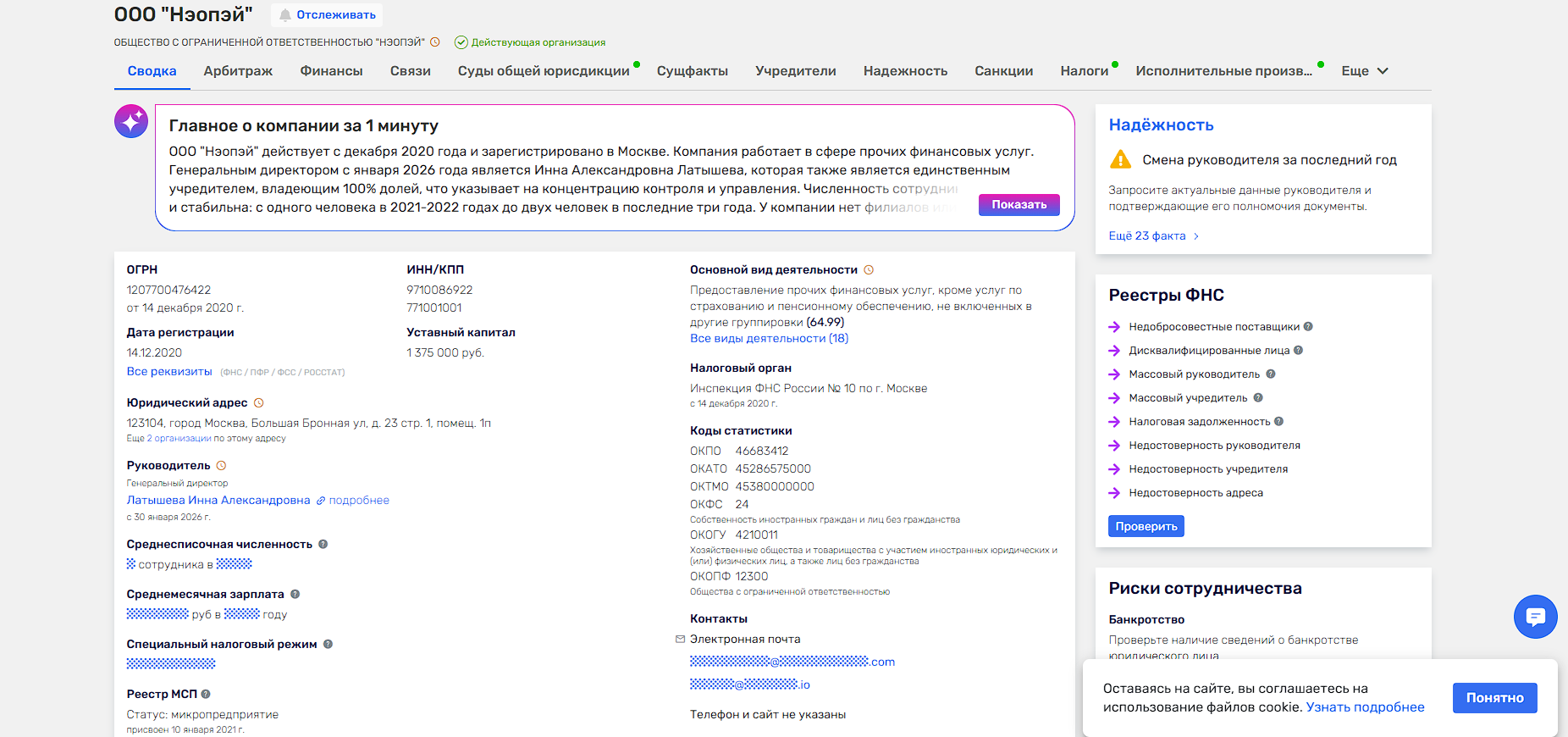Switch to the Финансы tab
The height and width of the screenshot is (737, 1568).
point(331,71)
